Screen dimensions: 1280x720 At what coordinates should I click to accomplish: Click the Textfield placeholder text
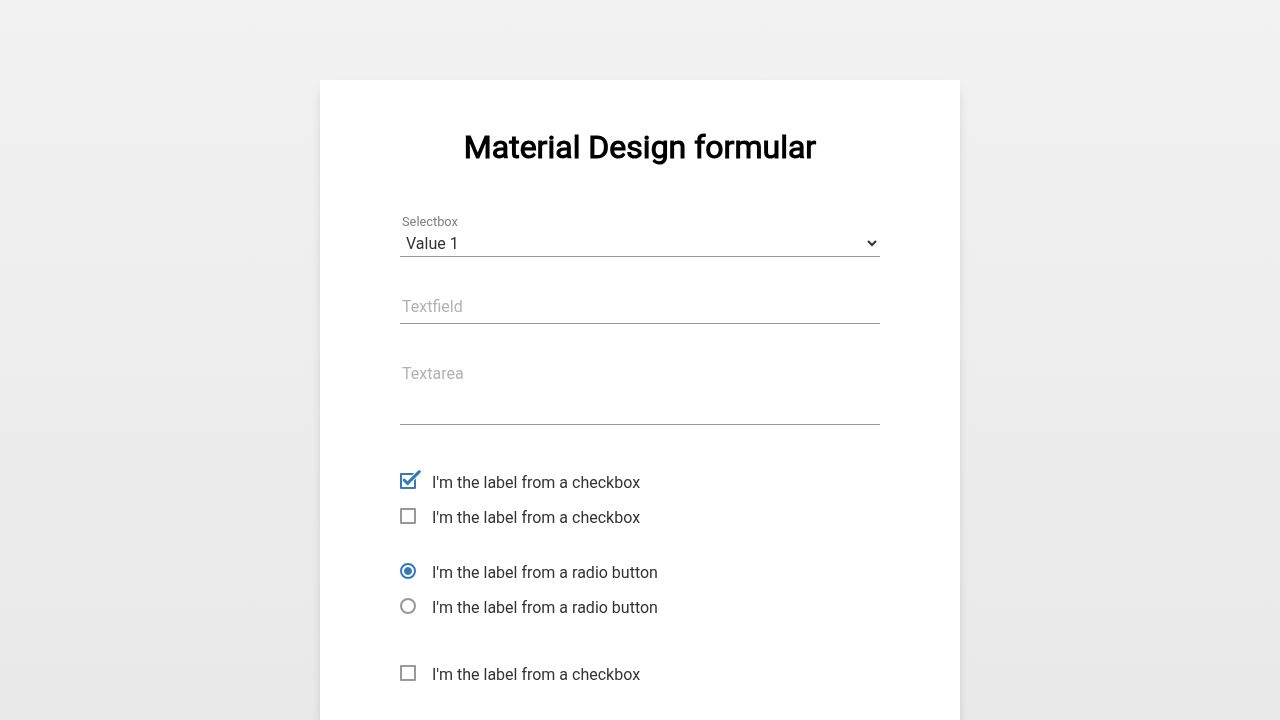[x=432, y=307]
